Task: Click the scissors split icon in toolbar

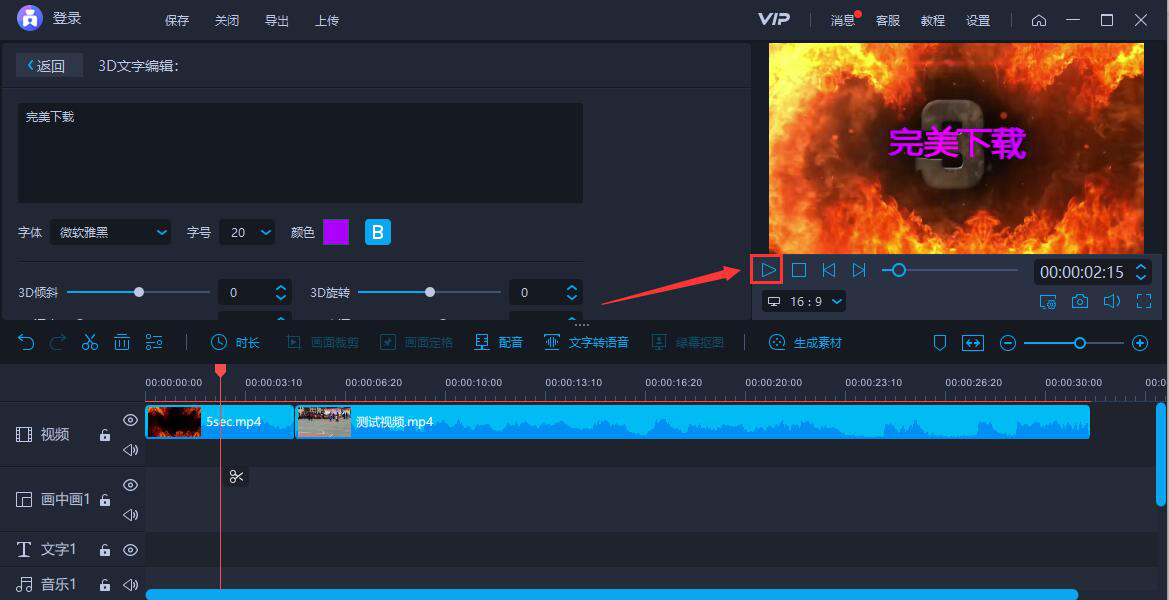Action: tap(90, 342)
